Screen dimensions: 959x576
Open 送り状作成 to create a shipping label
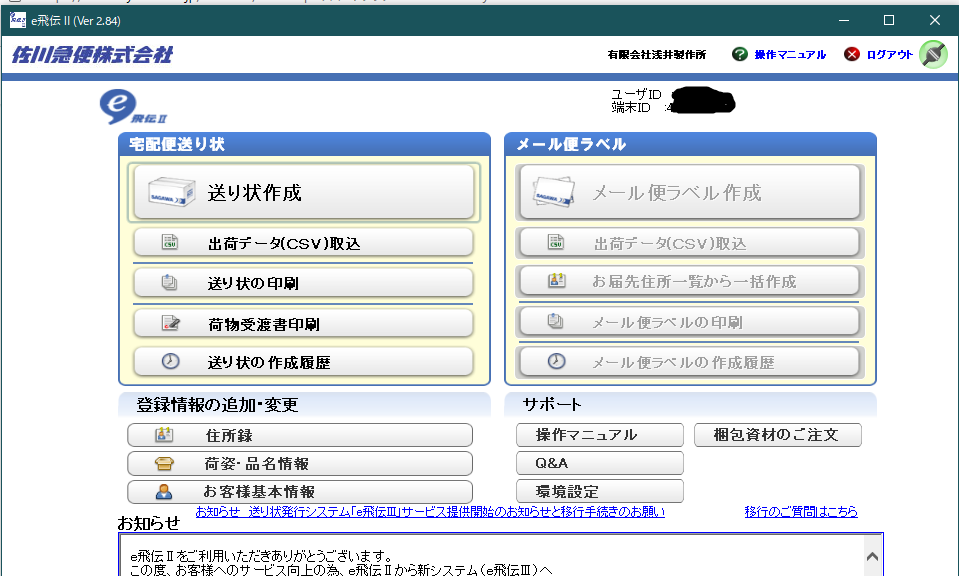(304, 192)
